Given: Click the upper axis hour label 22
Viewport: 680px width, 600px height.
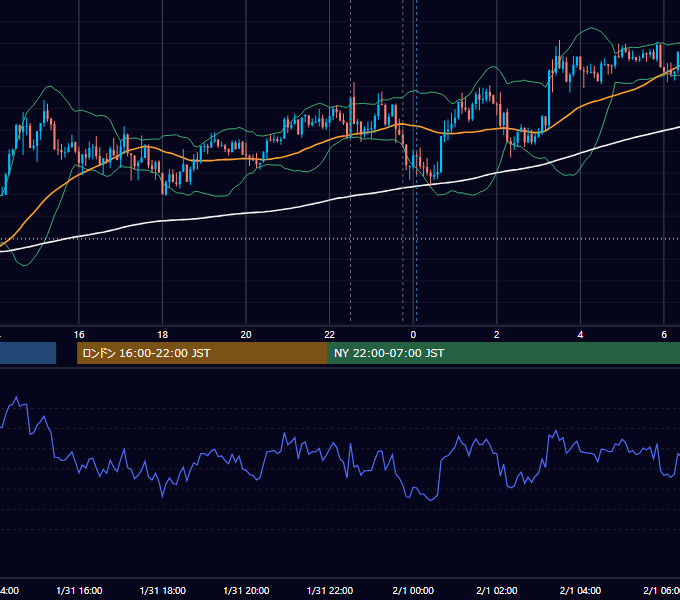Looking at the screenshot, I should click(x=330, y=335).
